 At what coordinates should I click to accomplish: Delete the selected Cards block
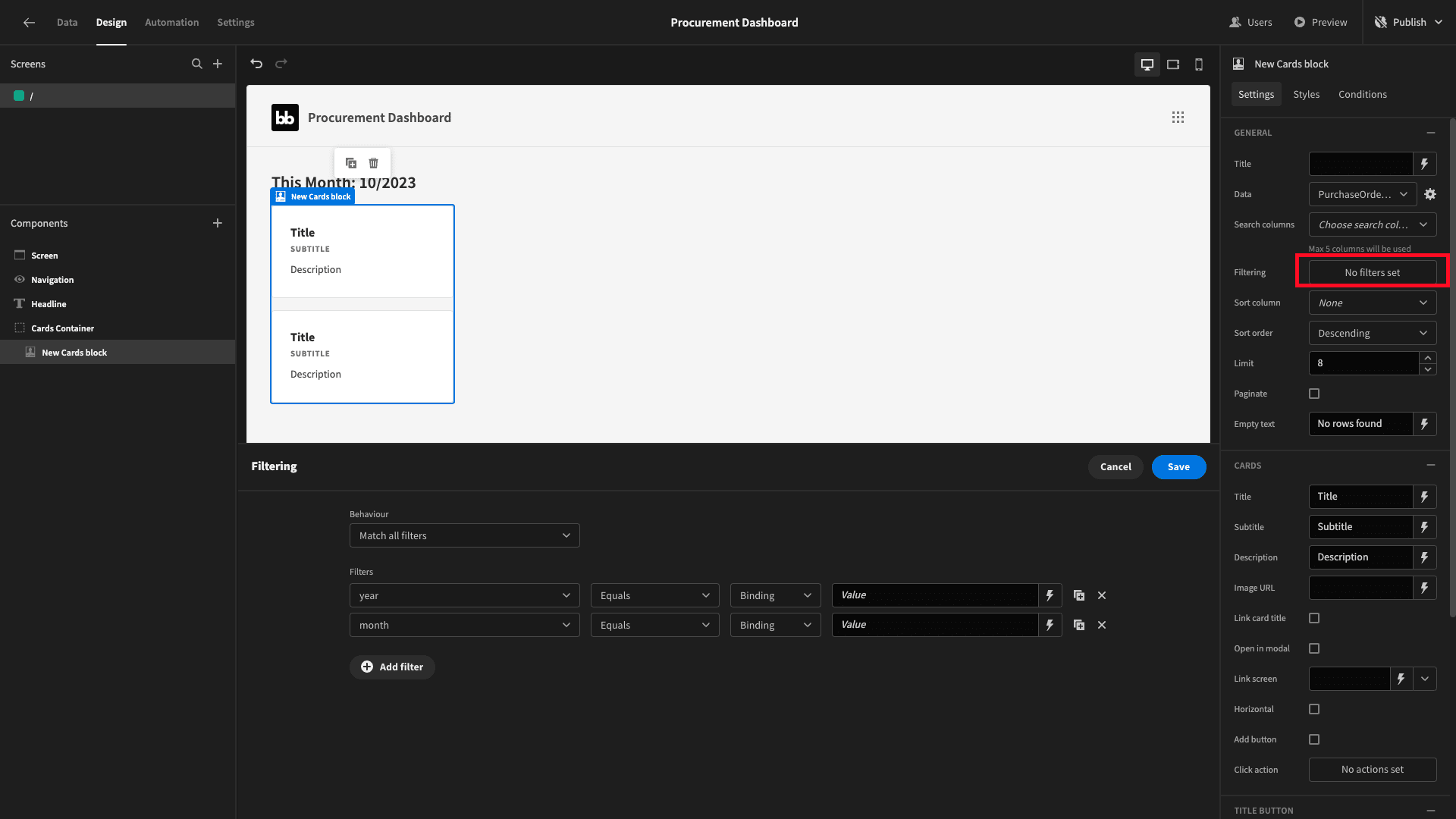pos(374,163)
